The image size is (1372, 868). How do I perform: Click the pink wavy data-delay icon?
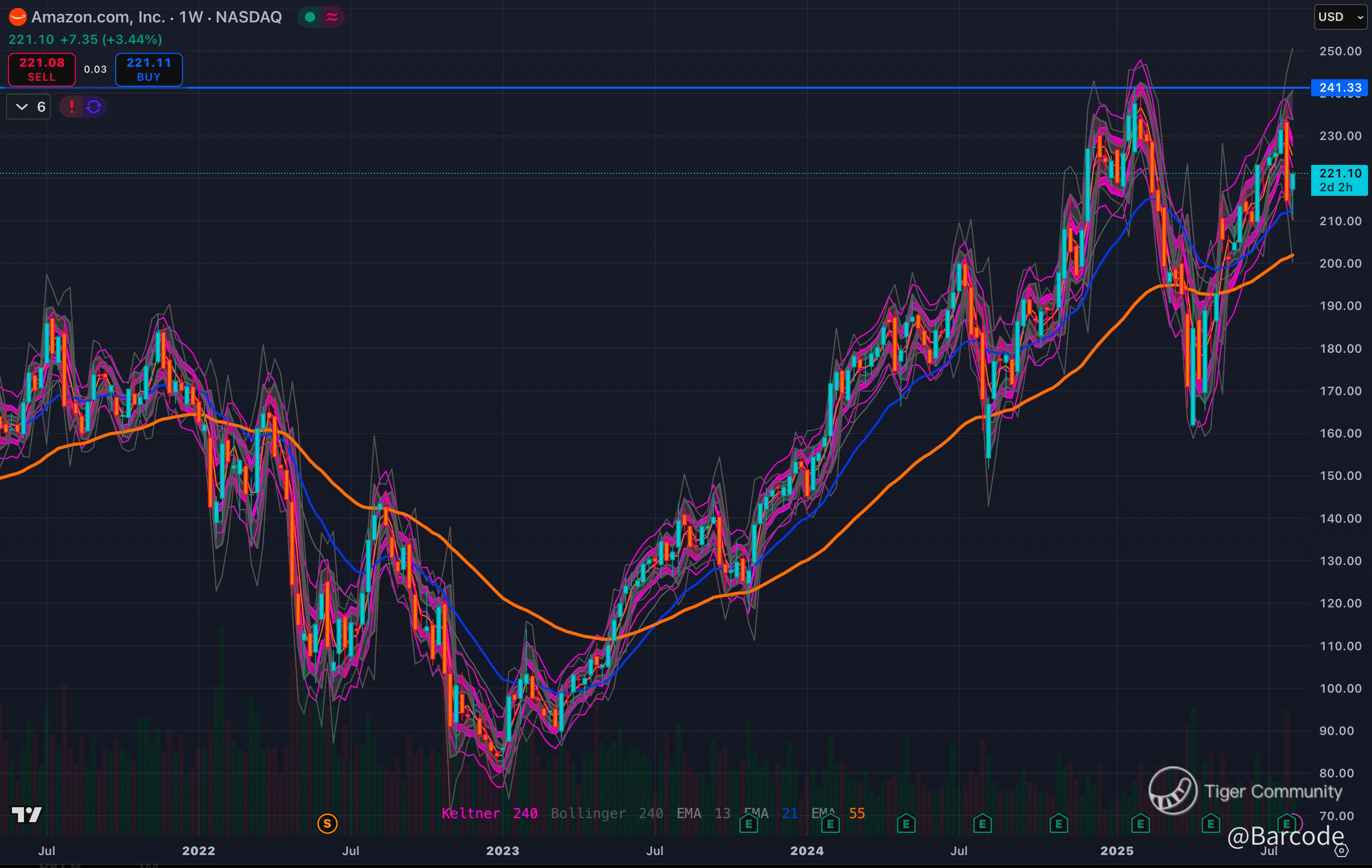click(x=332, y=17)
